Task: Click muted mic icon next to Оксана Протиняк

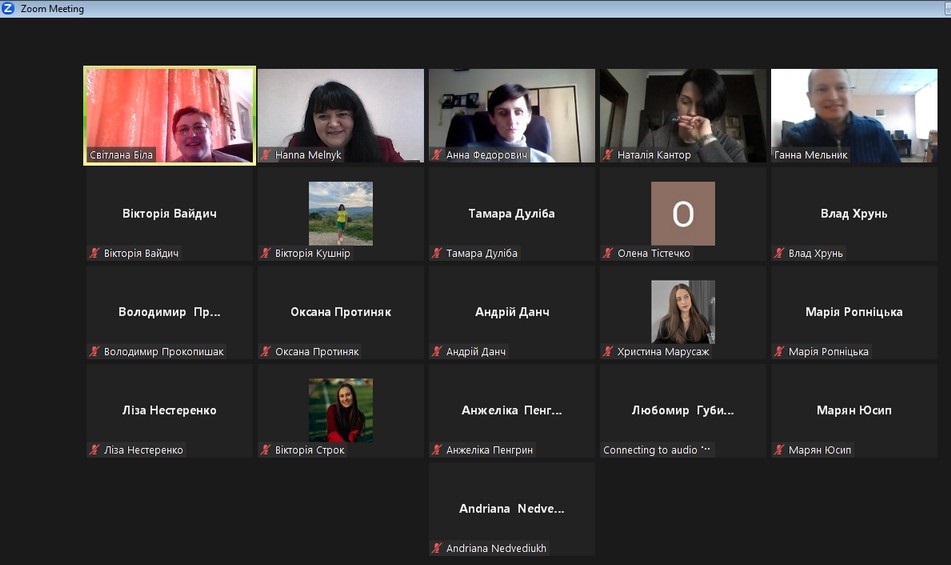Action: pos(266,352)
